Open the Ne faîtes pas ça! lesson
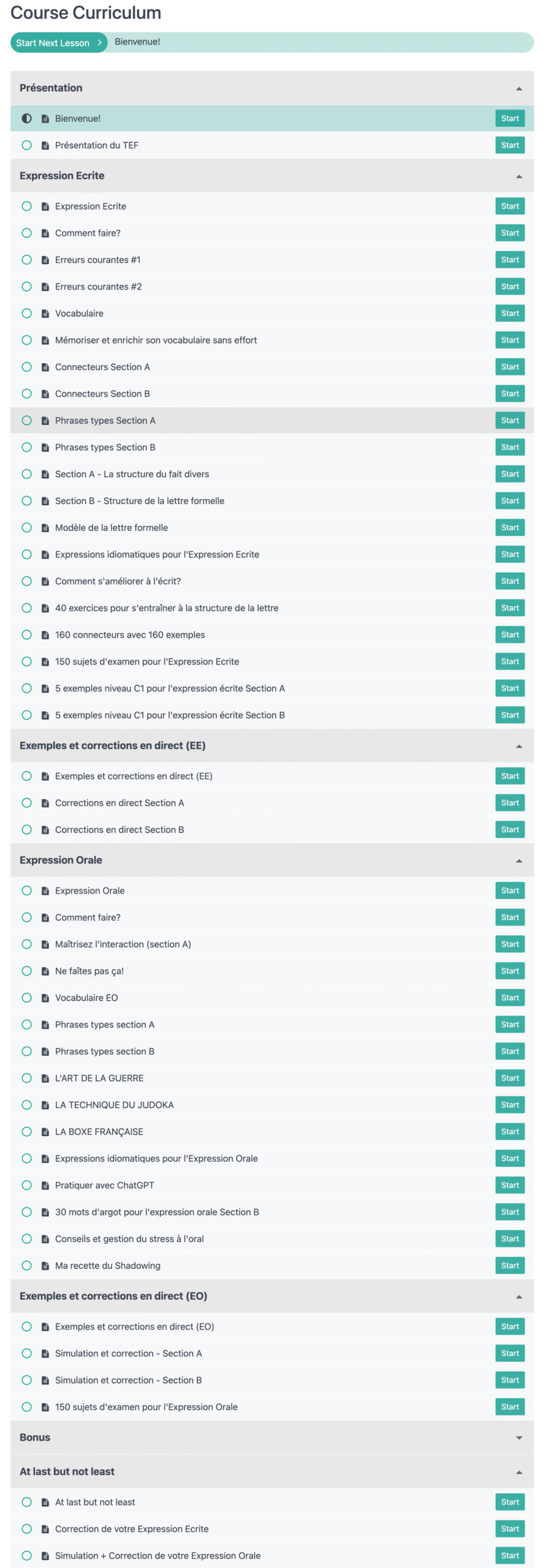 pyautogui.click(x=509, y=970)
